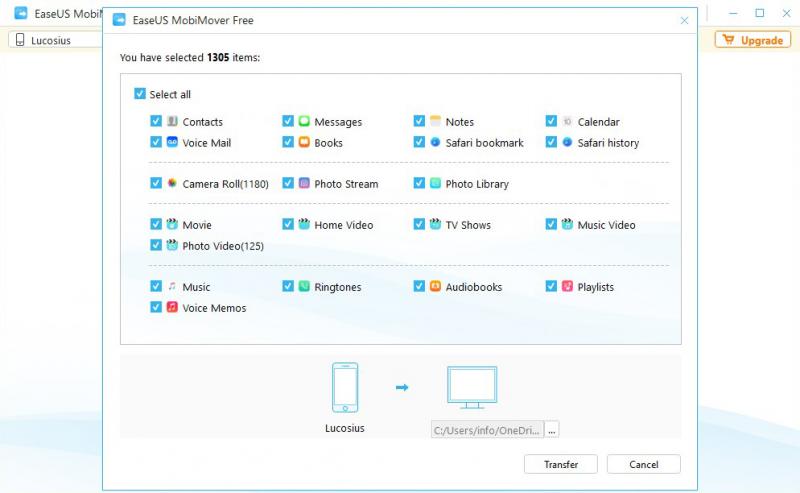The image size is (800, 493).
Task: Click the Messages speech-bubble icon
Action: pyautogui.click(x=304, y=121)
